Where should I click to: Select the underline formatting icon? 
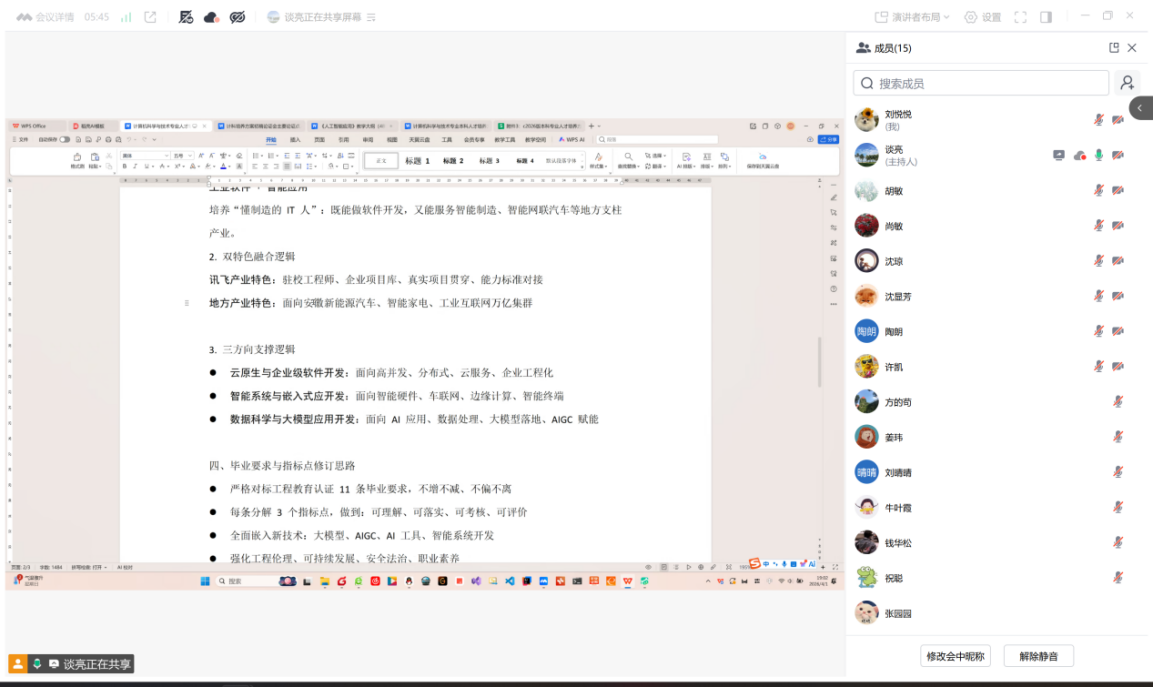click(x=148, y=166)
